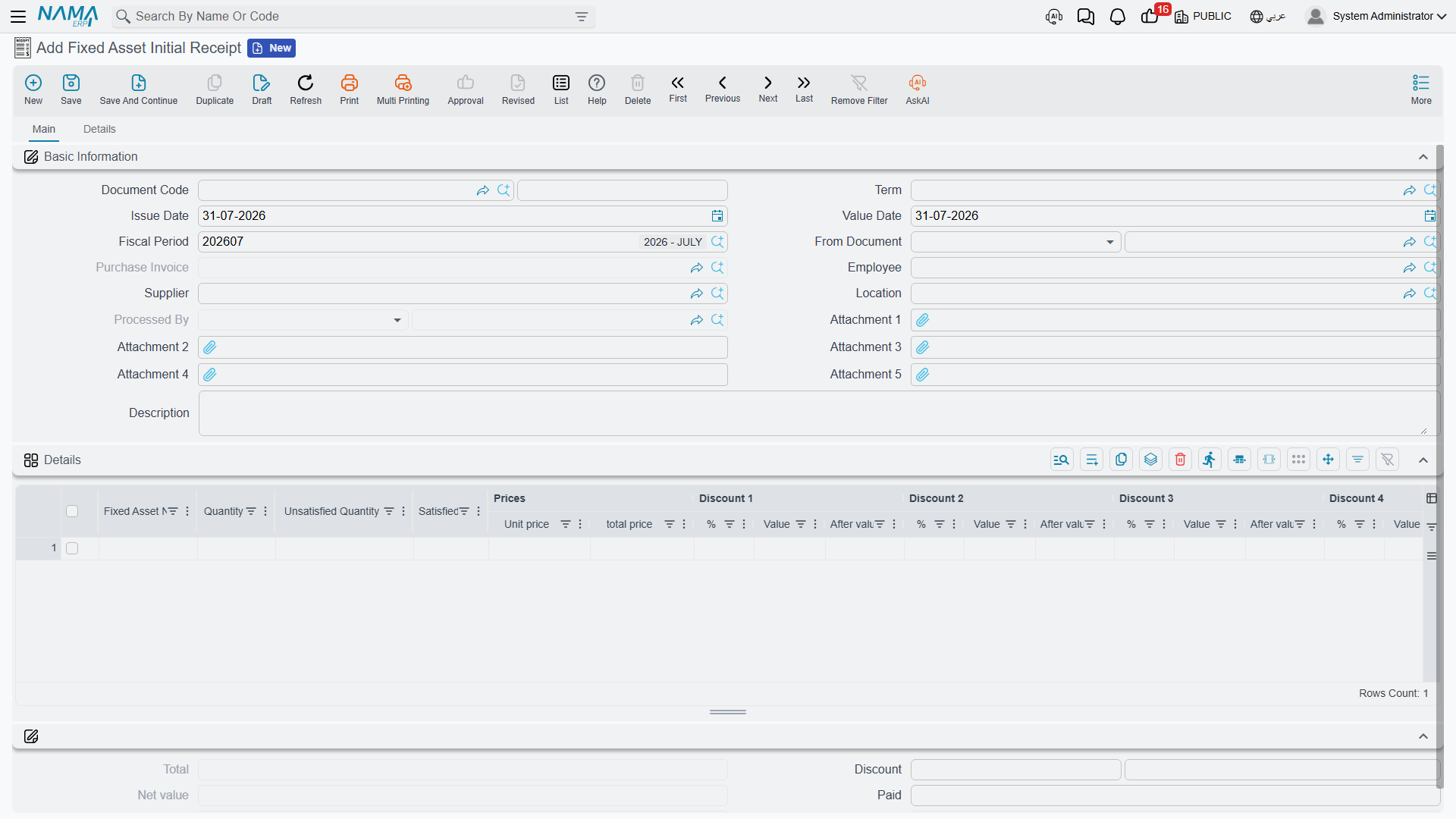The image size is (1456, 819).
Task: Click Remove Filter
Action: [859, 89]
